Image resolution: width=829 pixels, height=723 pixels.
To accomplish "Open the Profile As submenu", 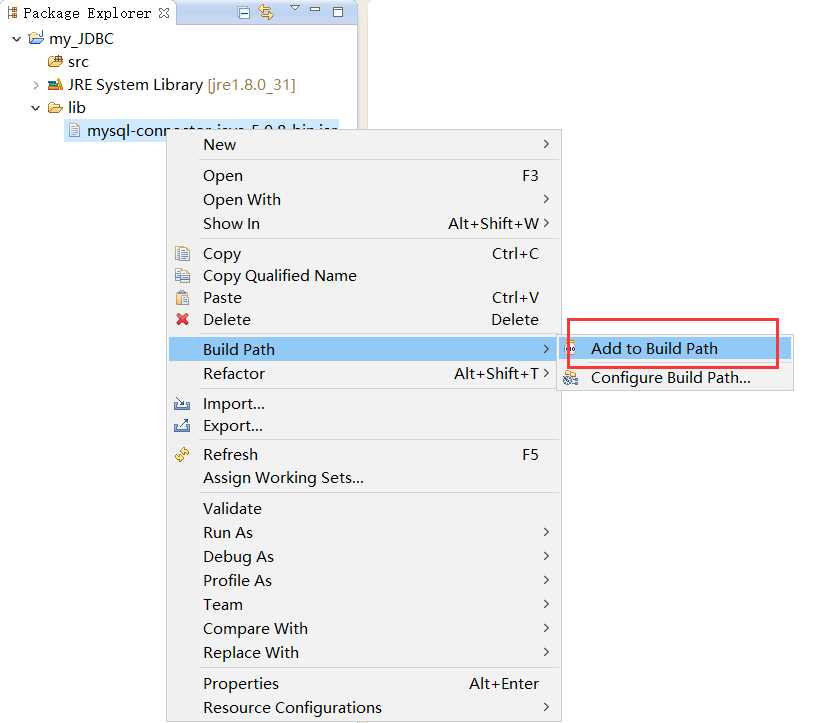I will pyautogui.click(x=364, y=580).
